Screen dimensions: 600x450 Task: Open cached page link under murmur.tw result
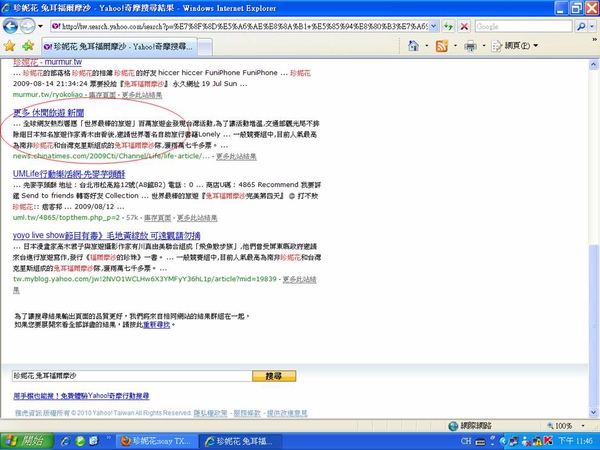(x=103, y=95)
